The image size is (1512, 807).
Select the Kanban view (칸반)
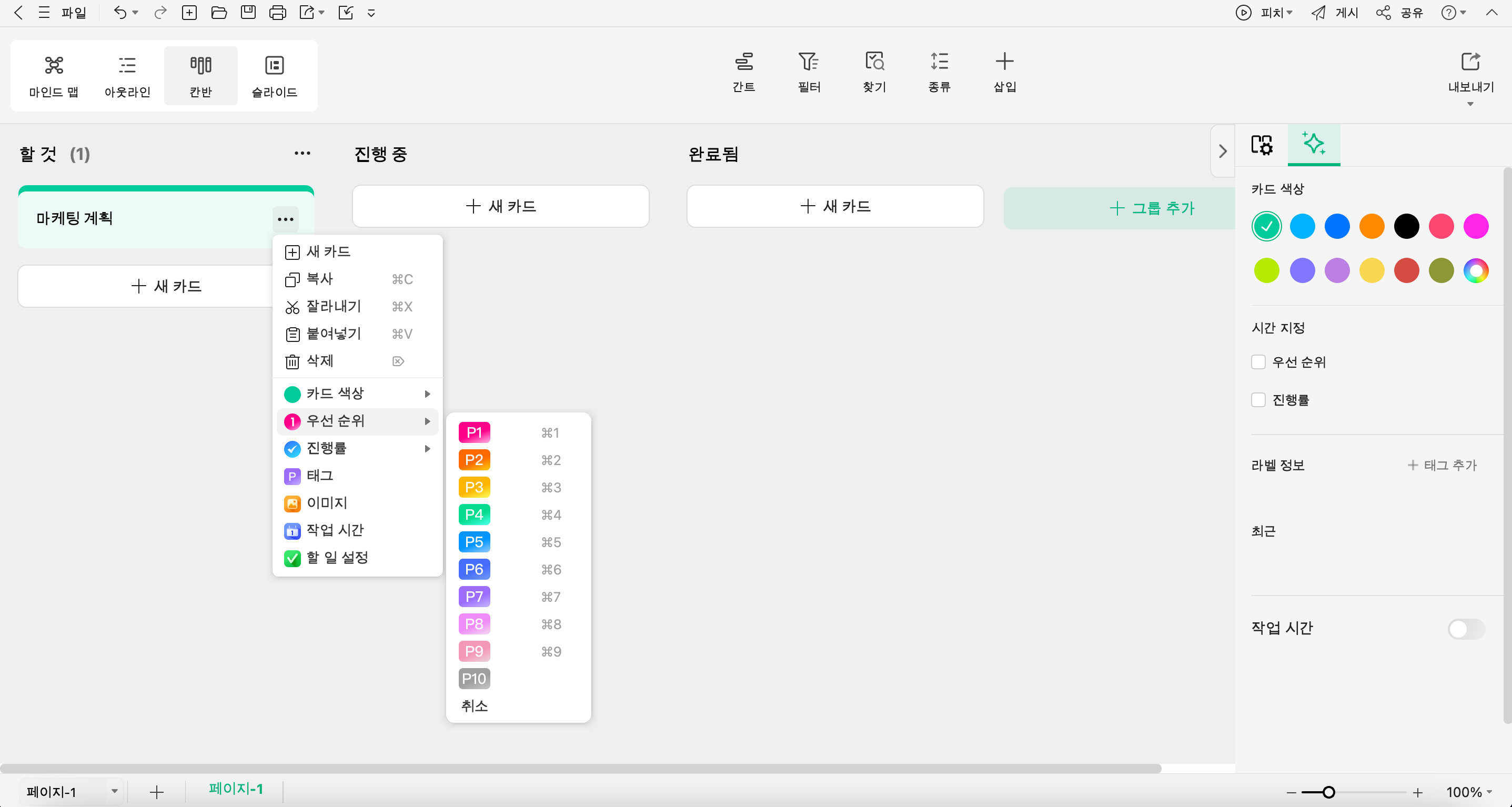click(201, 76)
